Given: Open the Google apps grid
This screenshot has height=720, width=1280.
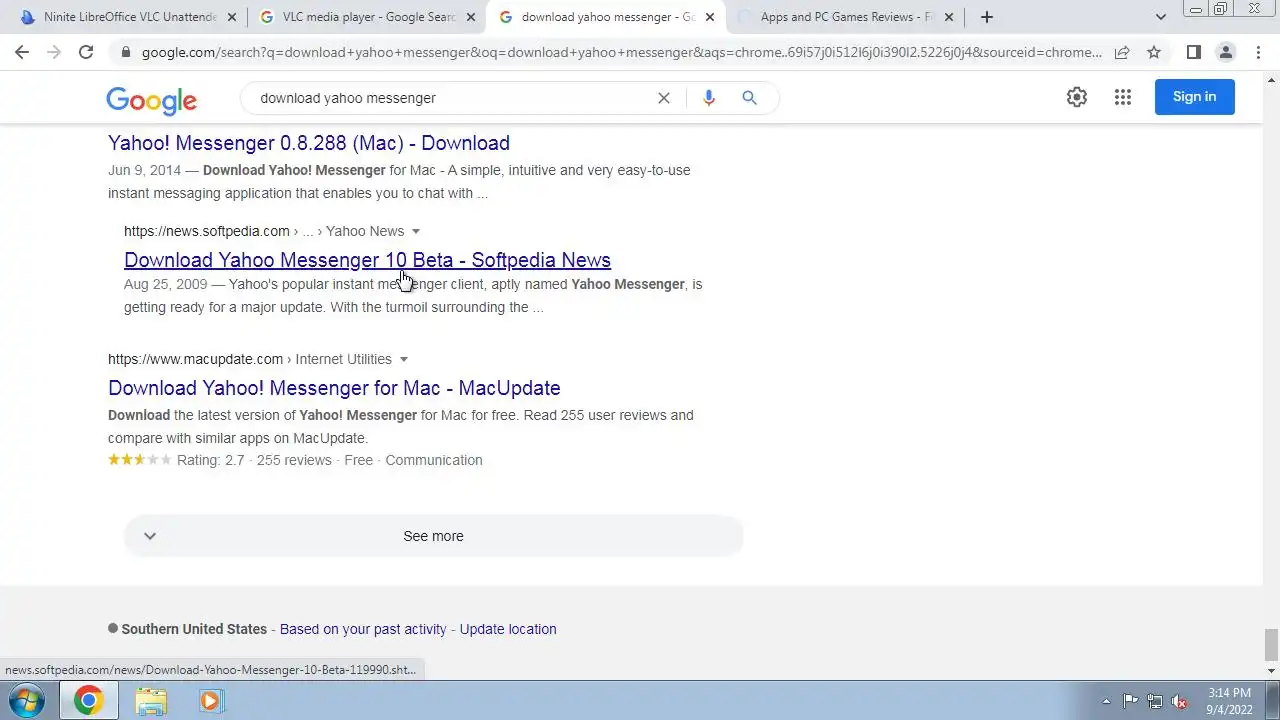Looking at the screenshot, I should pos(1123,97).
